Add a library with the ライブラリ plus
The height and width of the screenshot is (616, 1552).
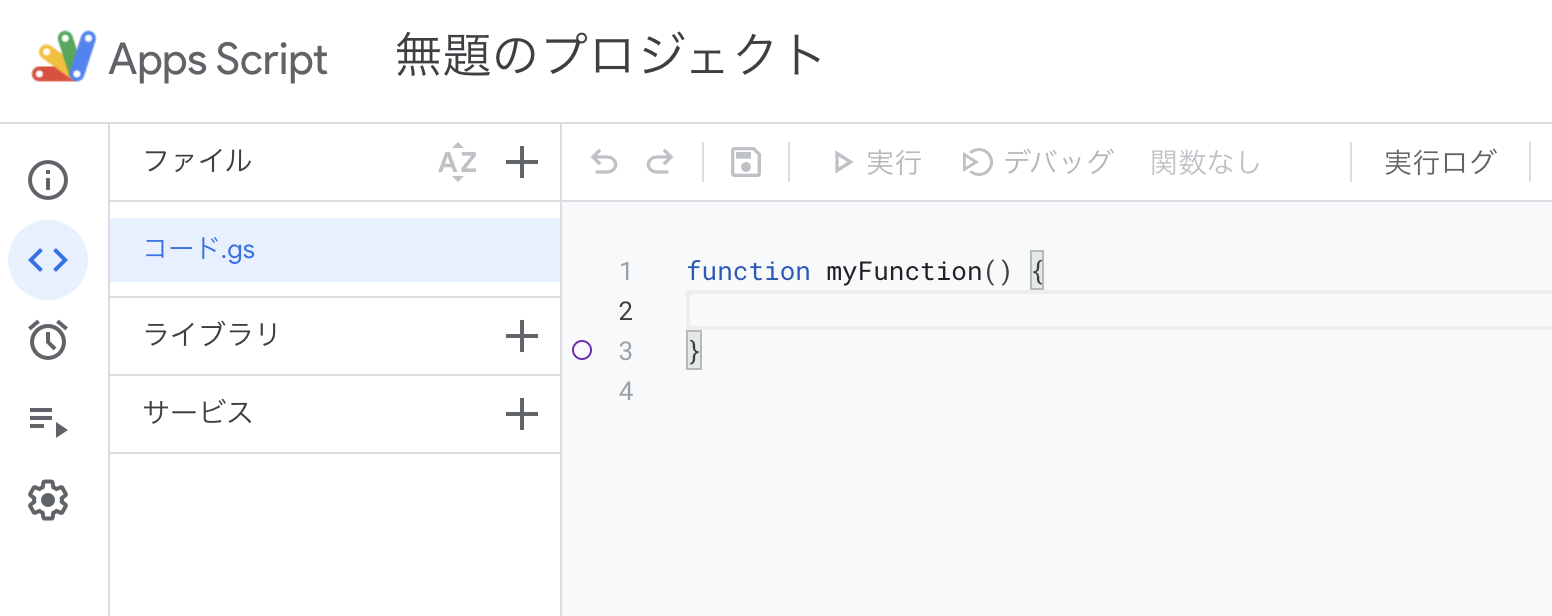click(x=521, y=337)
